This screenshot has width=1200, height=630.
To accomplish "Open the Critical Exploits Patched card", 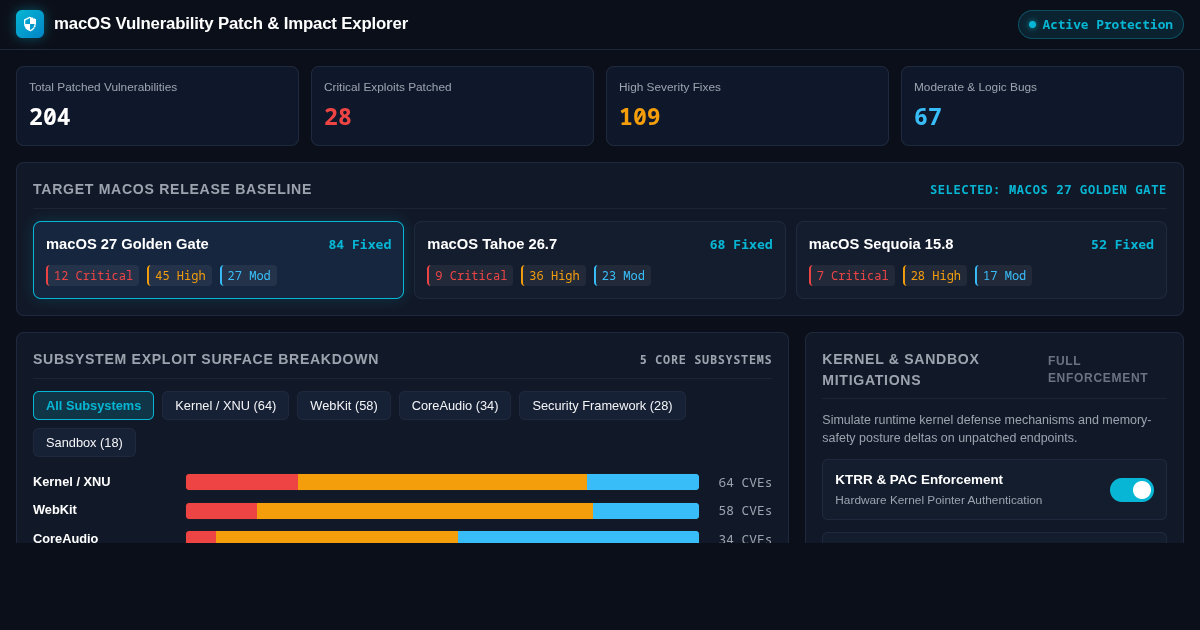I will tap(452, 106).
